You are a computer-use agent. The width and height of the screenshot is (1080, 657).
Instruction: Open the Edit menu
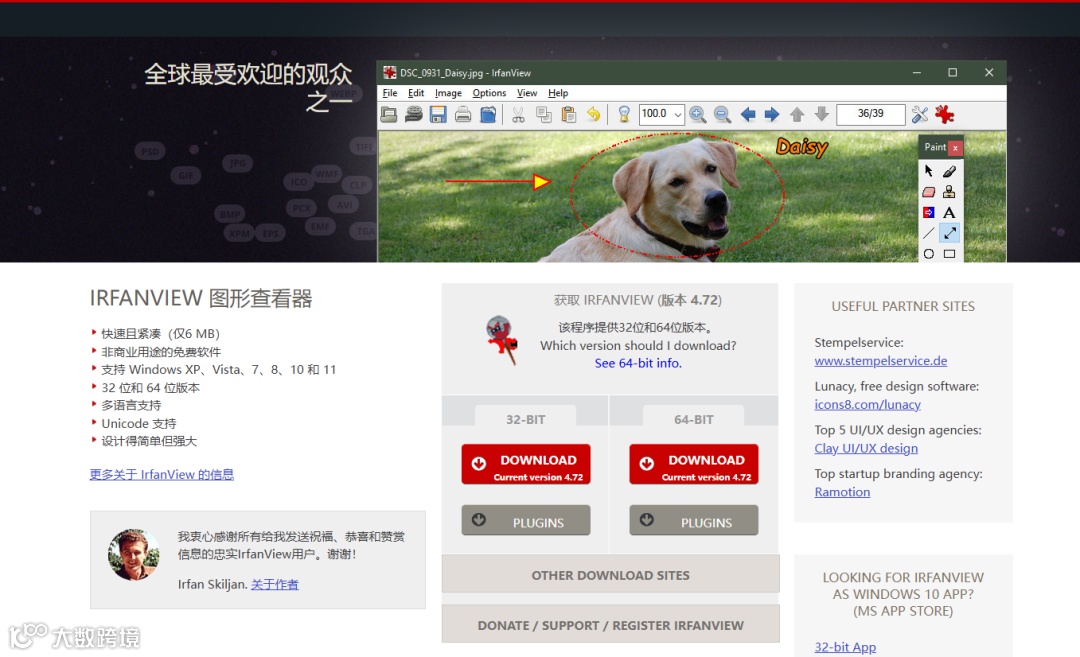[416, 93]
